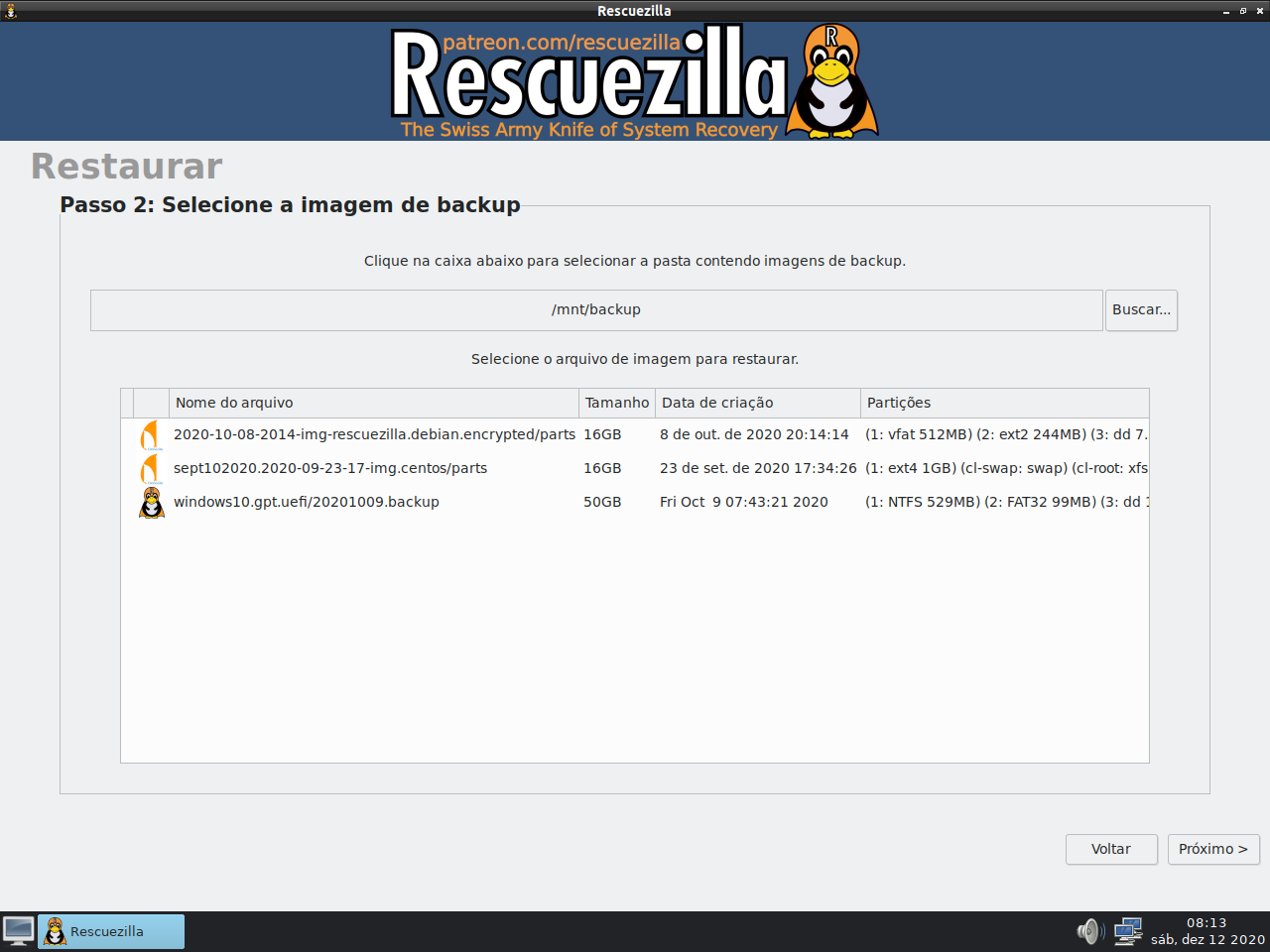Click the Buscar... browse button
This screenshot has height=952, width=1270.
[1141, 310]
